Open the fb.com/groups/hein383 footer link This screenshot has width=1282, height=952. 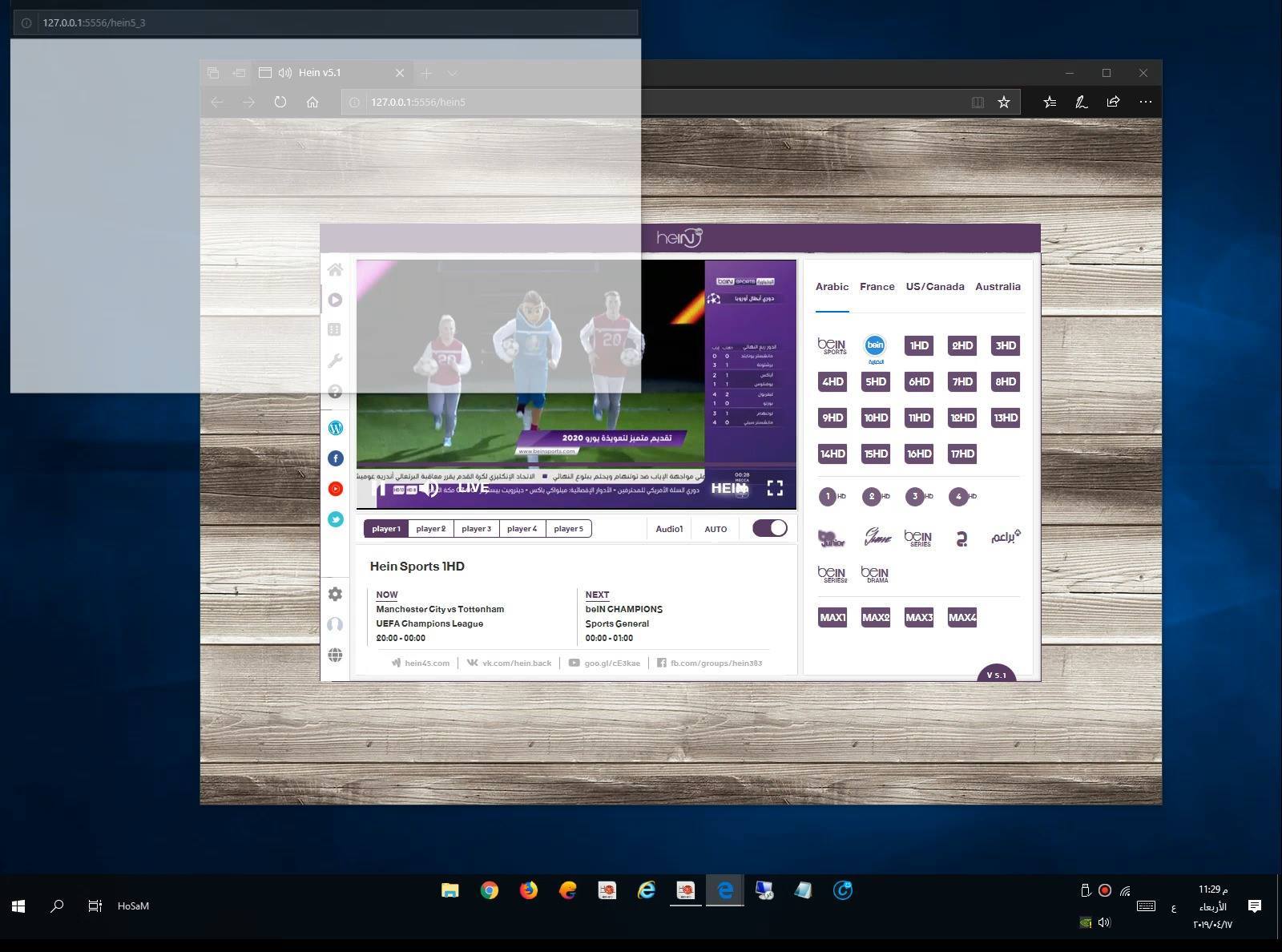tap(710, 663)
